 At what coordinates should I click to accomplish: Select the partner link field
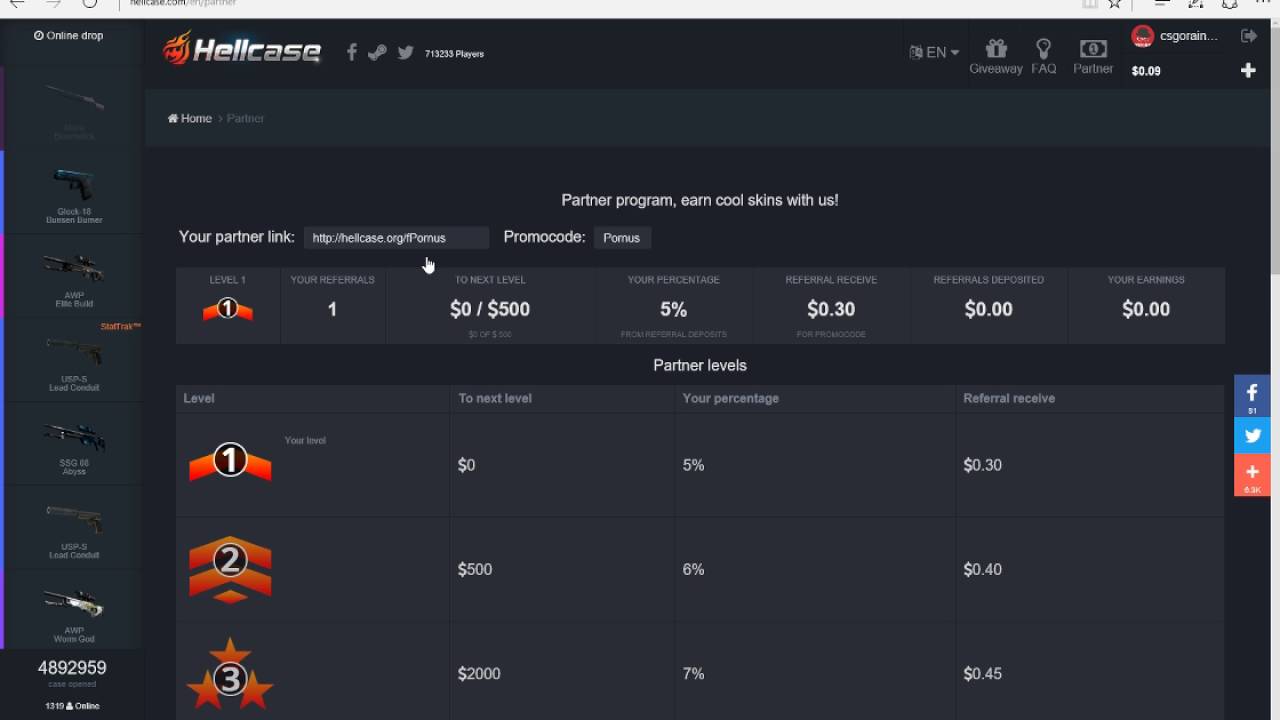(396, 238)
